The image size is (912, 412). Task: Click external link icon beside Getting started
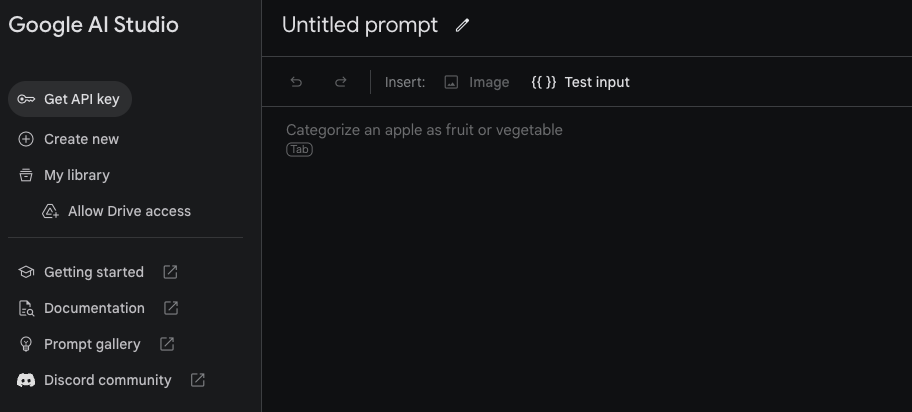point(170,272)
